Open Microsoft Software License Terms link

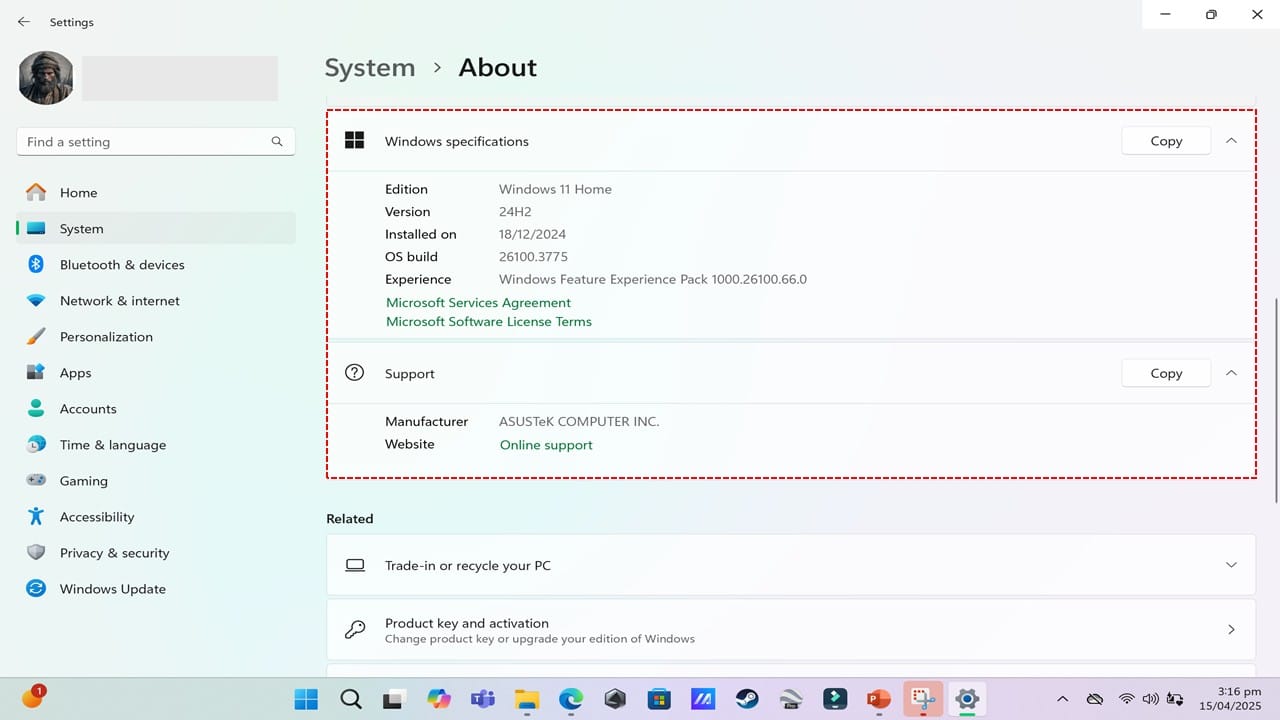pos(489,321)
